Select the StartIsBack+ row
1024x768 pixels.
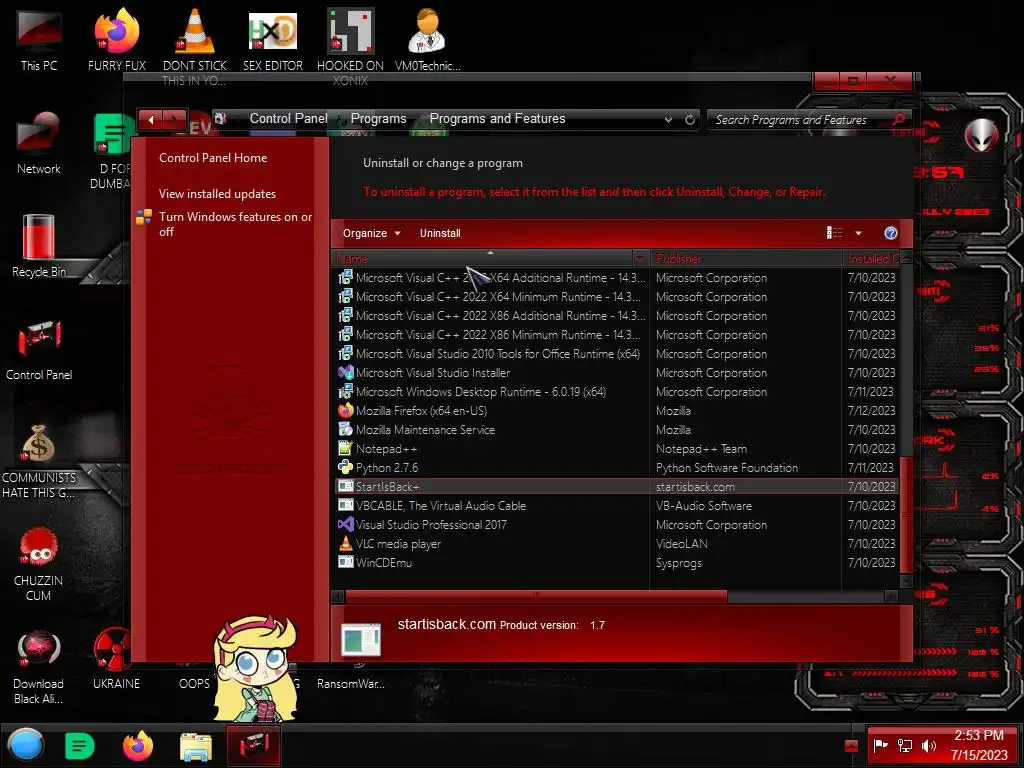[616, 487]
